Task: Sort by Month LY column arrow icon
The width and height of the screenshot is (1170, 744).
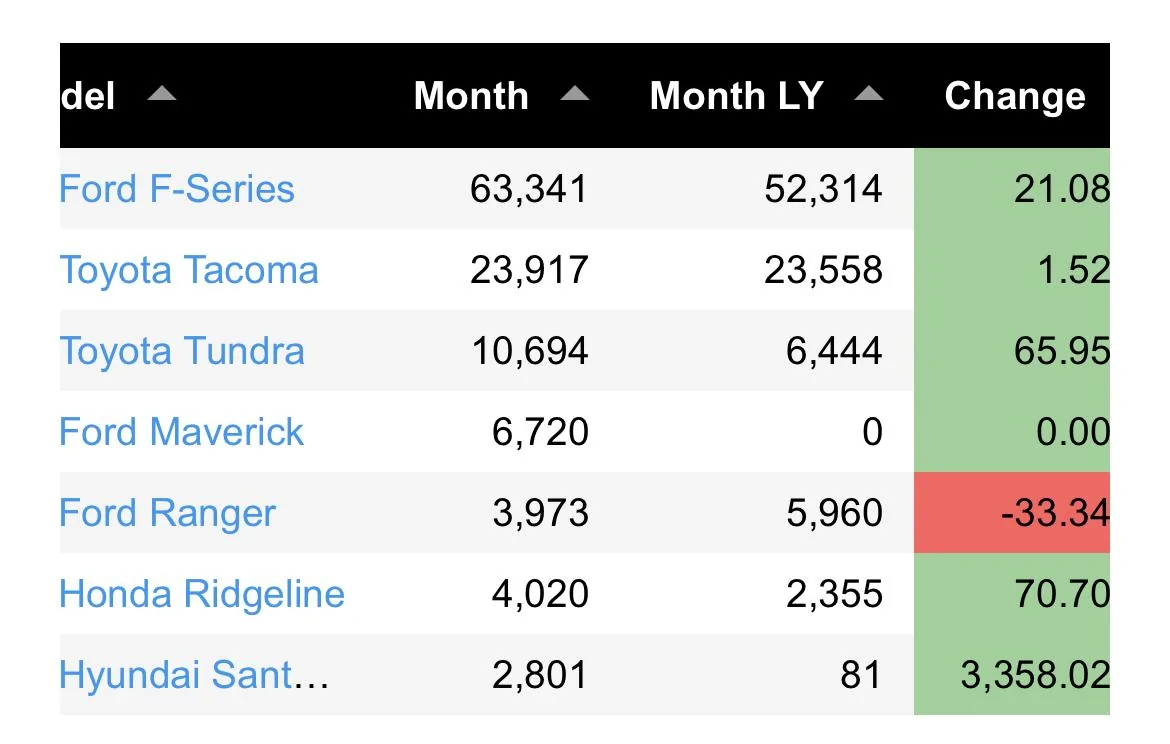Action: (x=869, y=94)
